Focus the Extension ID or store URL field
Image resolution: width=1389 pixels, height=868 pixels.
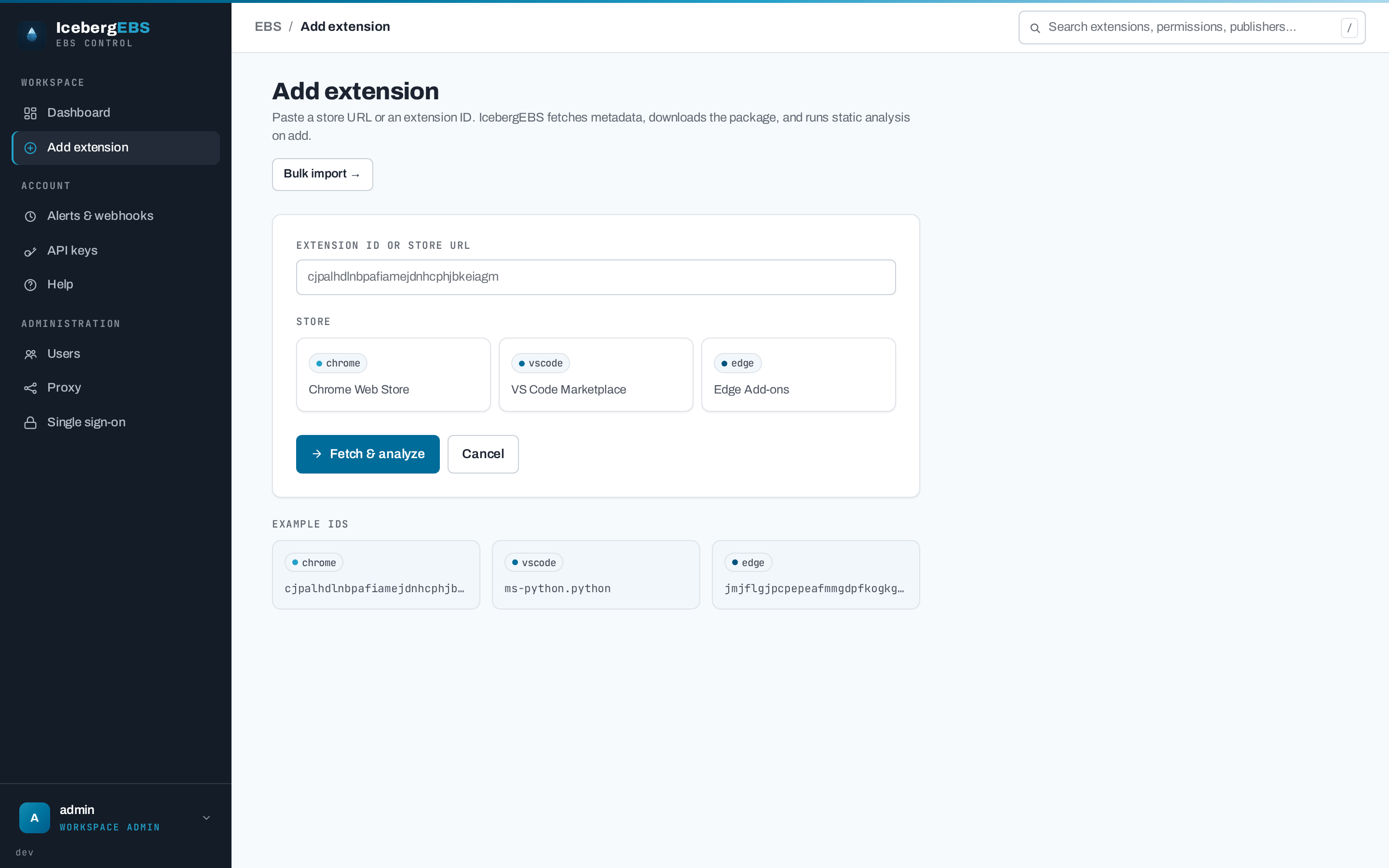596,277
